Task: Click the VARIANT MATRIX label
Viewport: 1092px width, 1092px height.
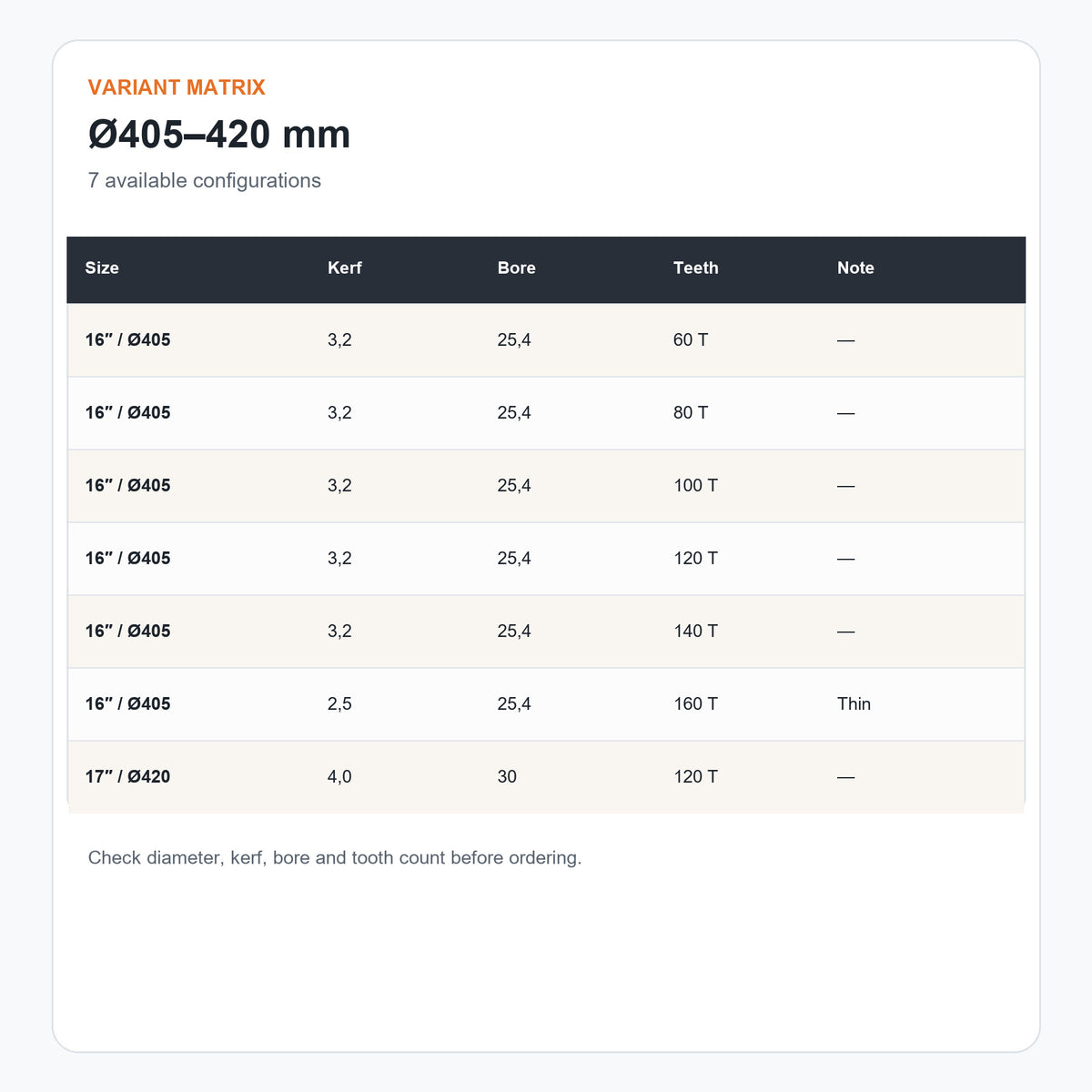Action: pyautogui.click(x=177, y=87)
